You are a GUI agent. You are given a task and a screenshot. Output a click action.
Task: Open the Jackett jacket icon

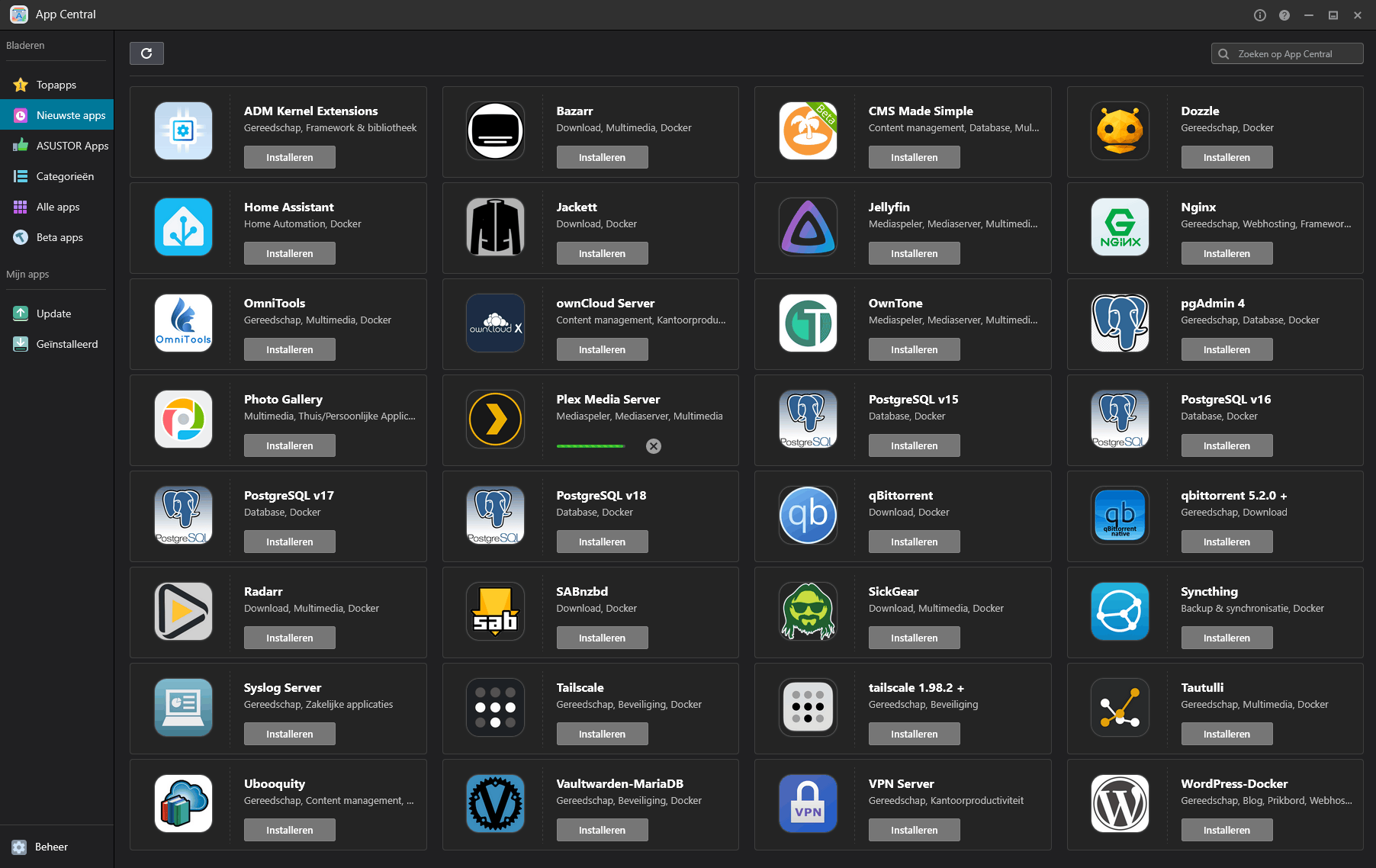(495, 227)
